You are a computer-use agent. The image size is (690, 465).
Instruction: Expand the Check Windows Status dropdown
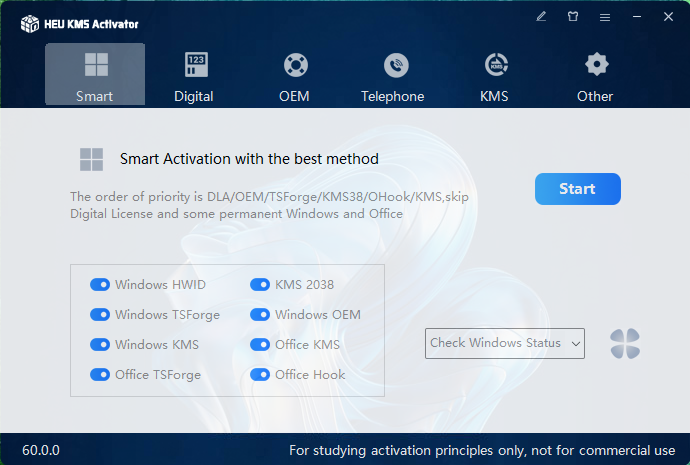click(505, 343)
